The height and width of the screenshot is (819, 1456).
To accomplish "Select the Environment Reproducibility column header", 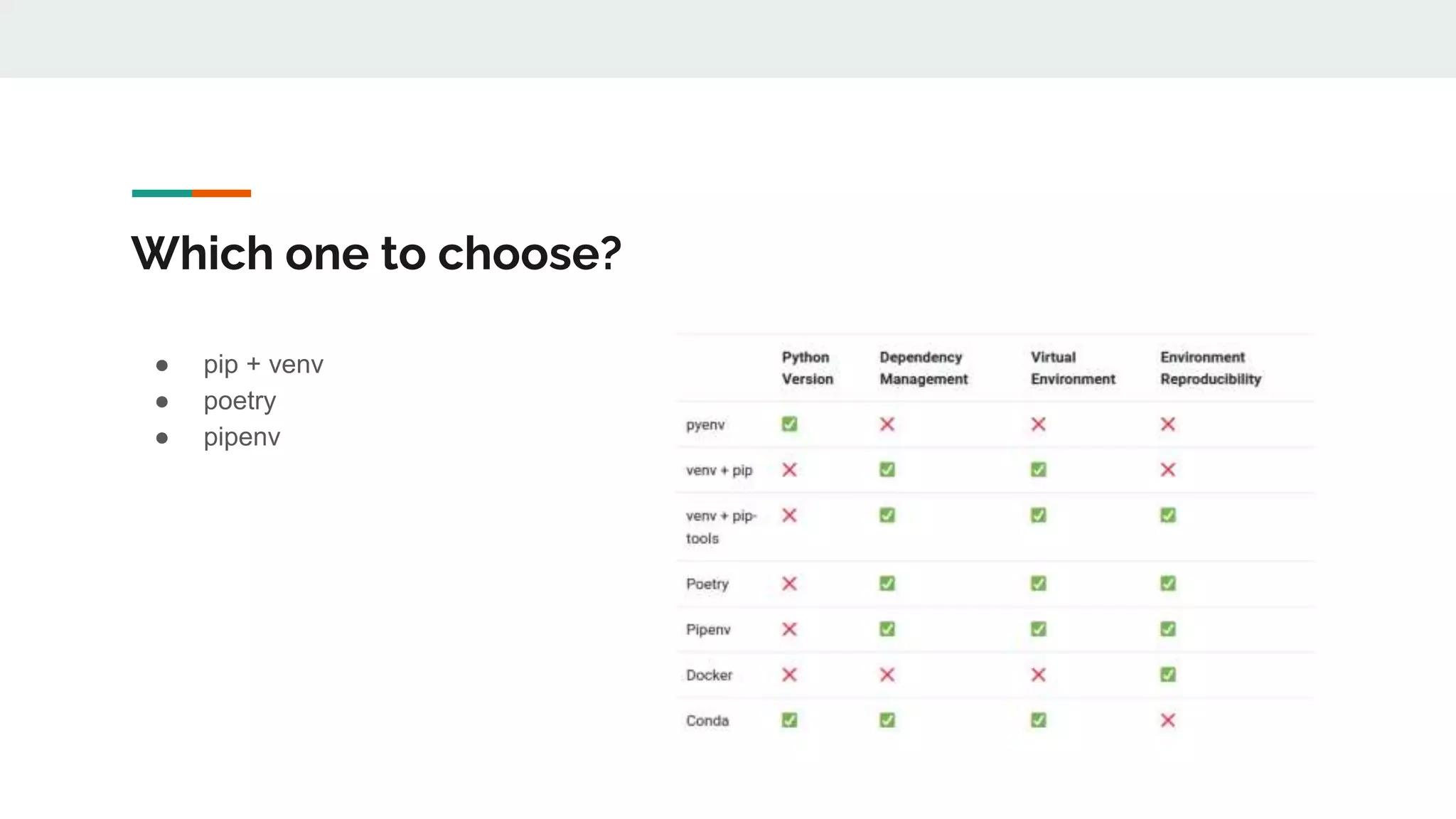I will point(1210,368).
